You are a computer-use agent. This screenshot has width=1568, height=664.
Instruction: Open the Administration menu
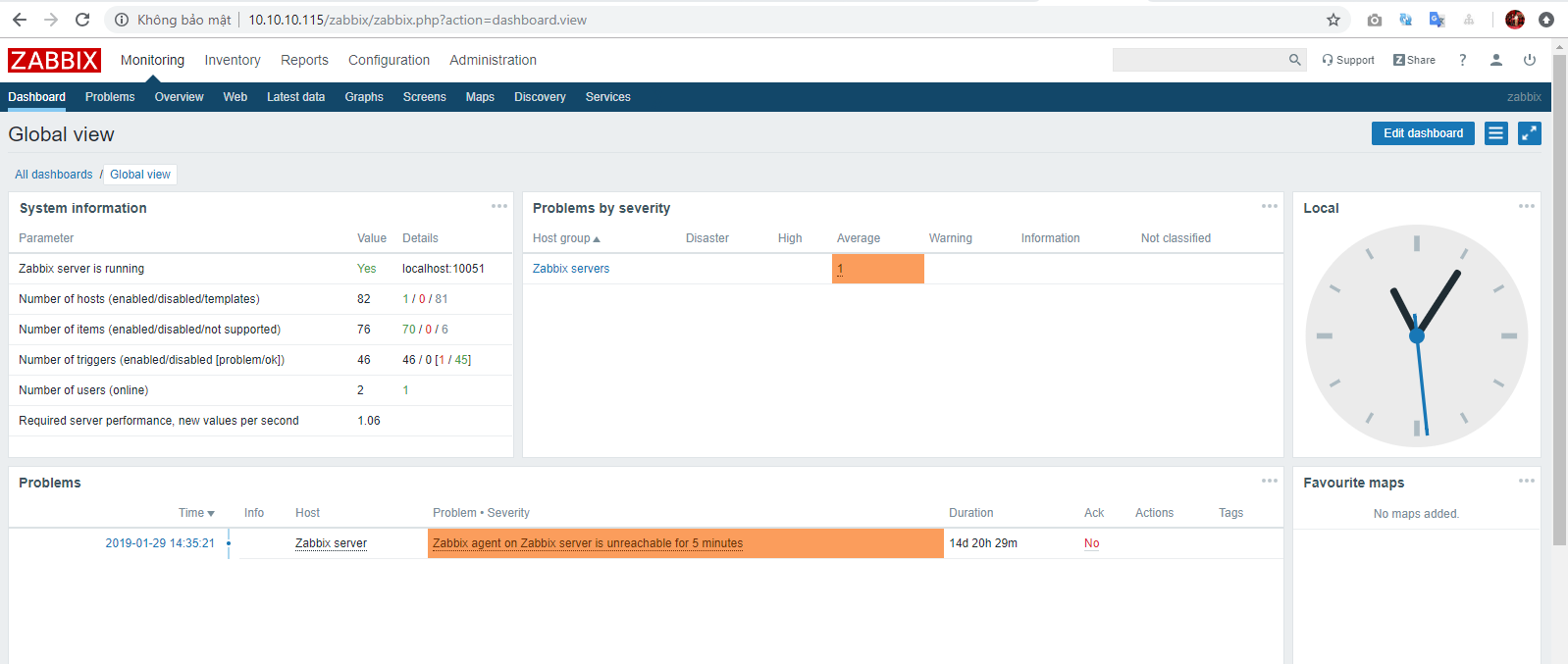pos(493,60)
